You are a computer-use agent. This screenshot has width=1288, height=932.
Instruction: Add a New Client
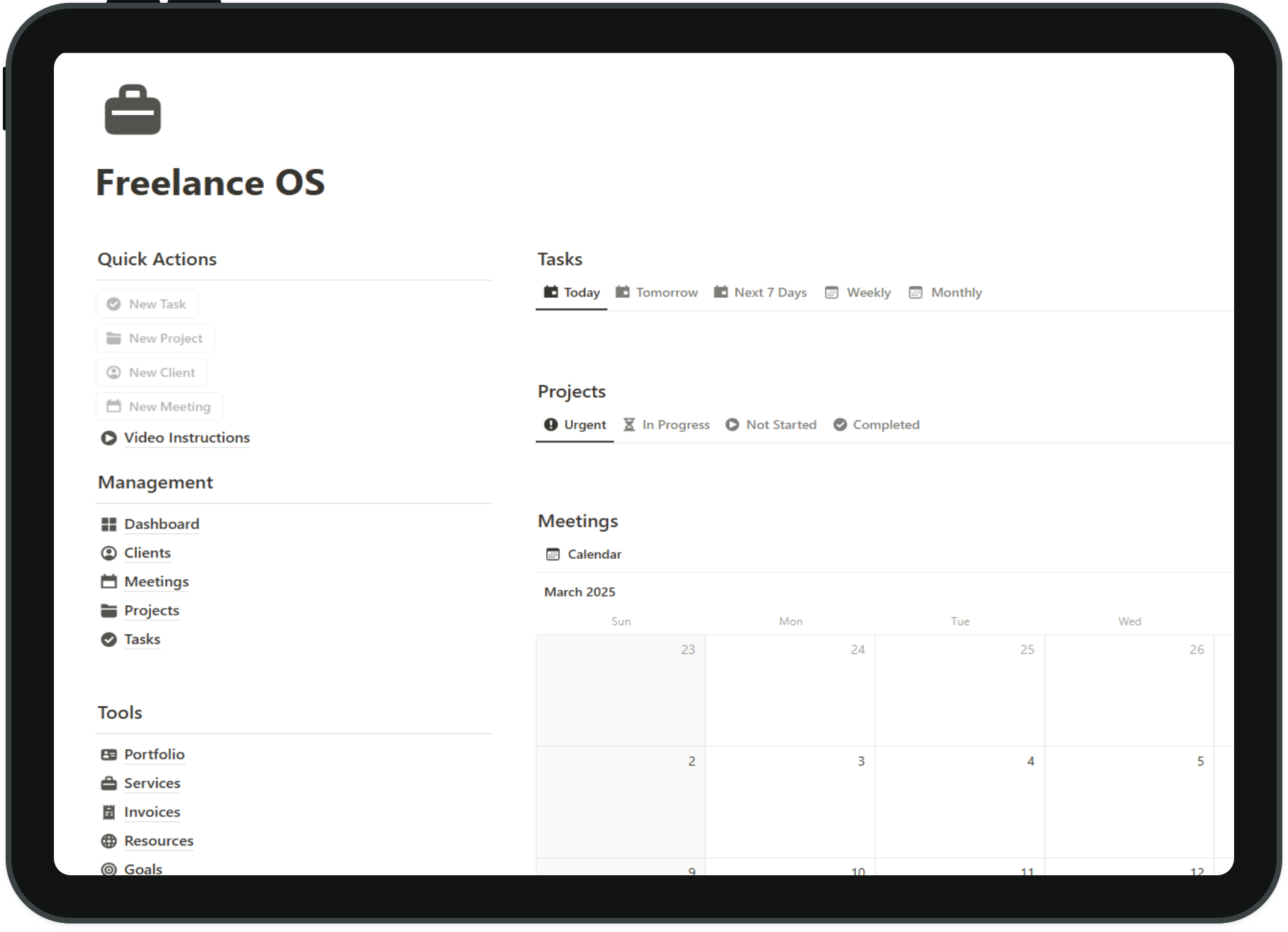click(152, 372)
